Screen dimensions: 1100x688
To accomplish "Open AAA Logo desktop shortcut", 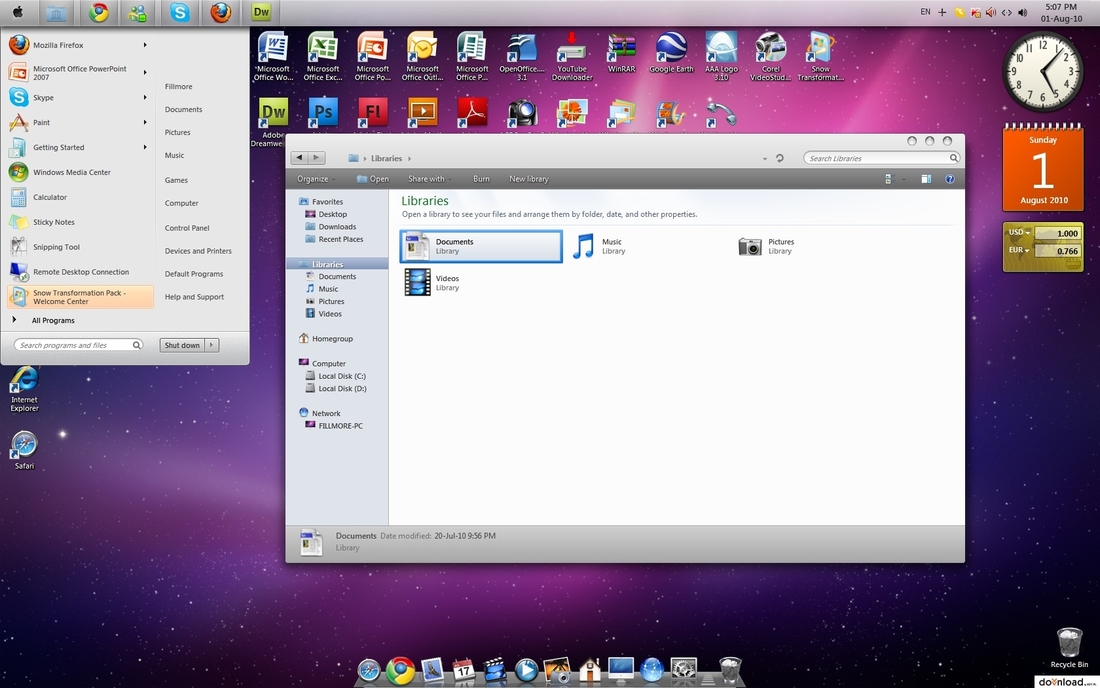I will pyautogui.click(x=721, y=56).
